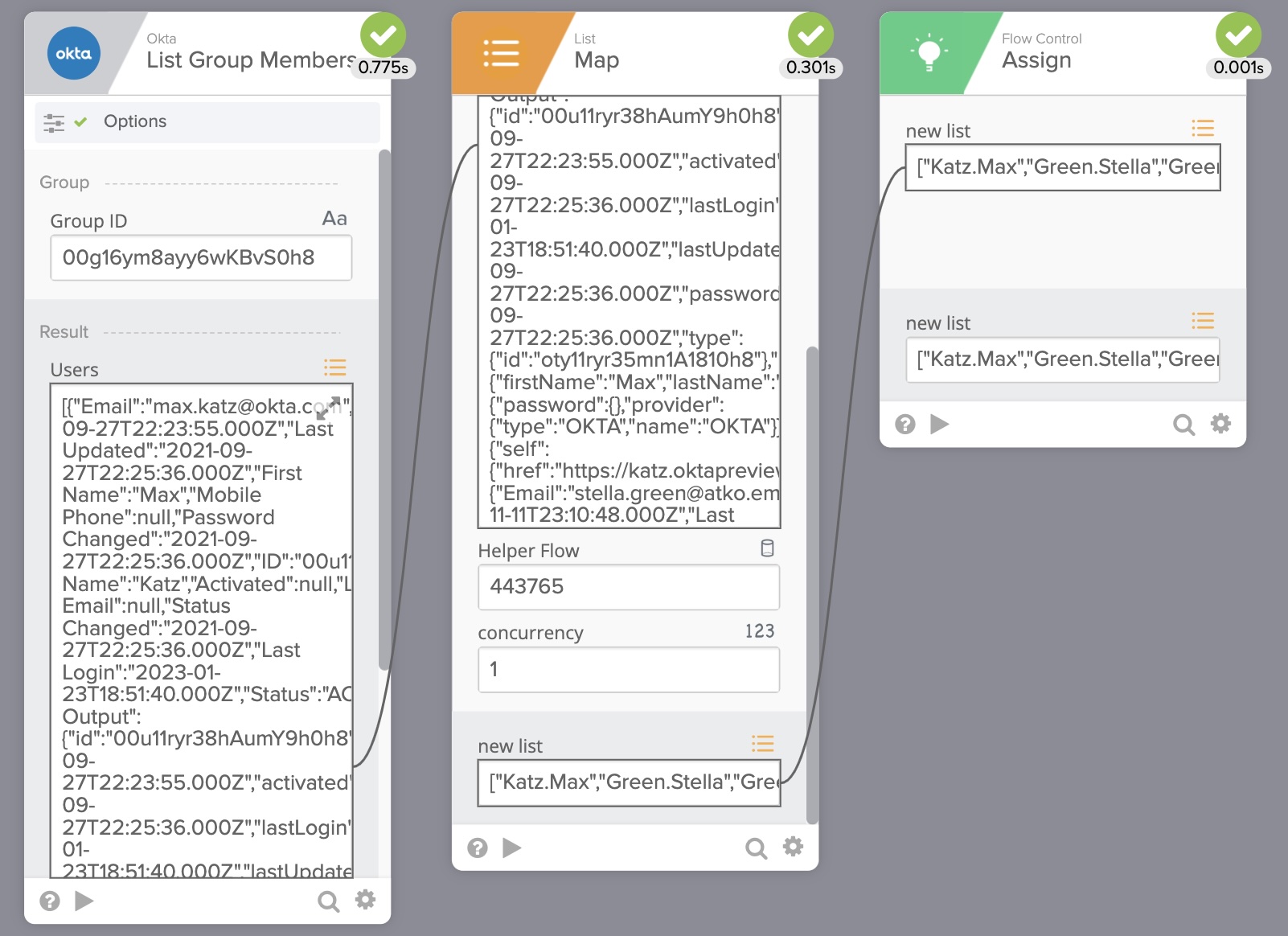Screen dimensions: 1288x936
Task: Click the Assign card's green success checkmark
Action: coord(1238,35)
